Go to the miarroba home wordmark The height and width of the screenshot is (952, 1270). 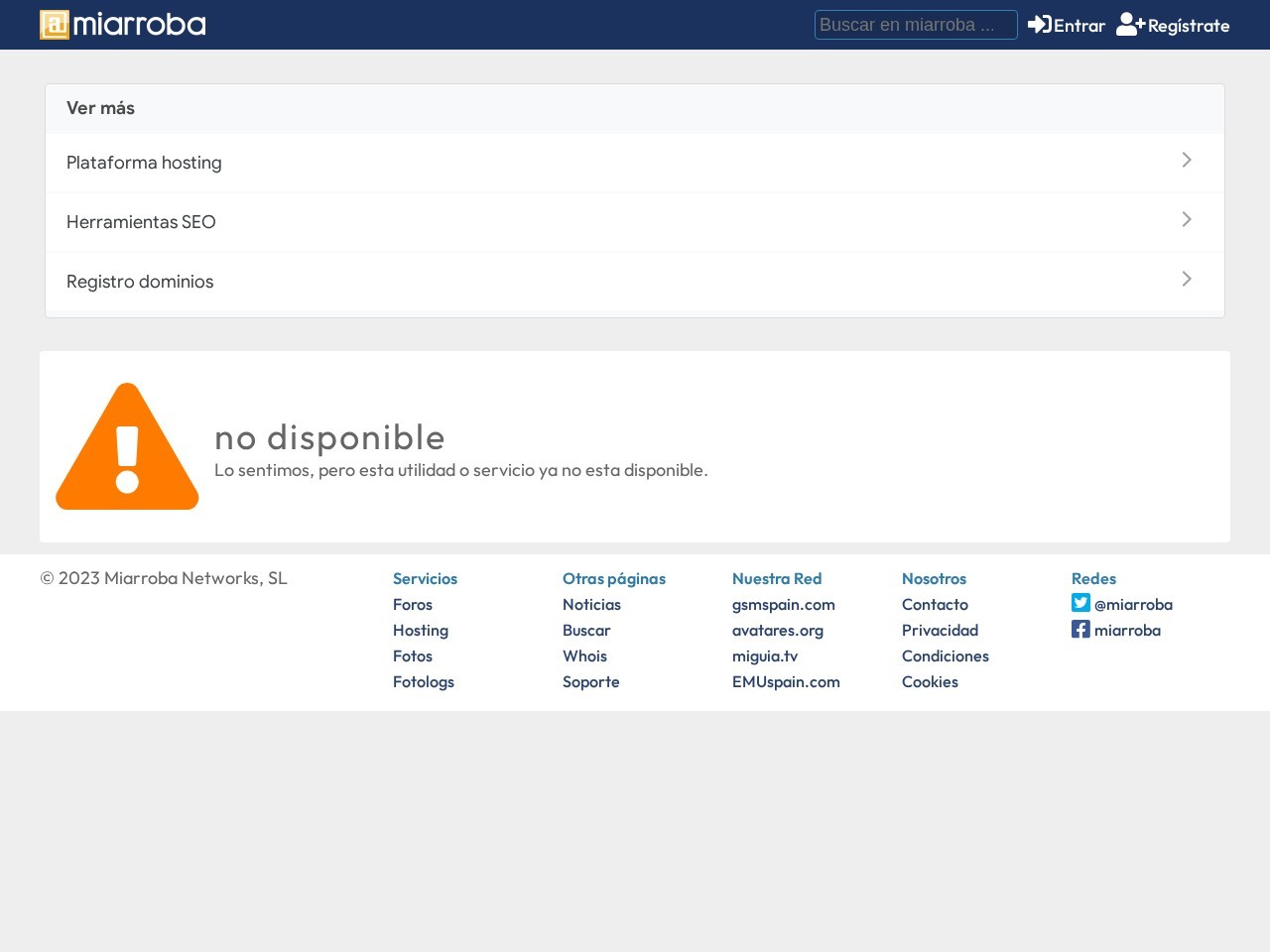[139, 25]
